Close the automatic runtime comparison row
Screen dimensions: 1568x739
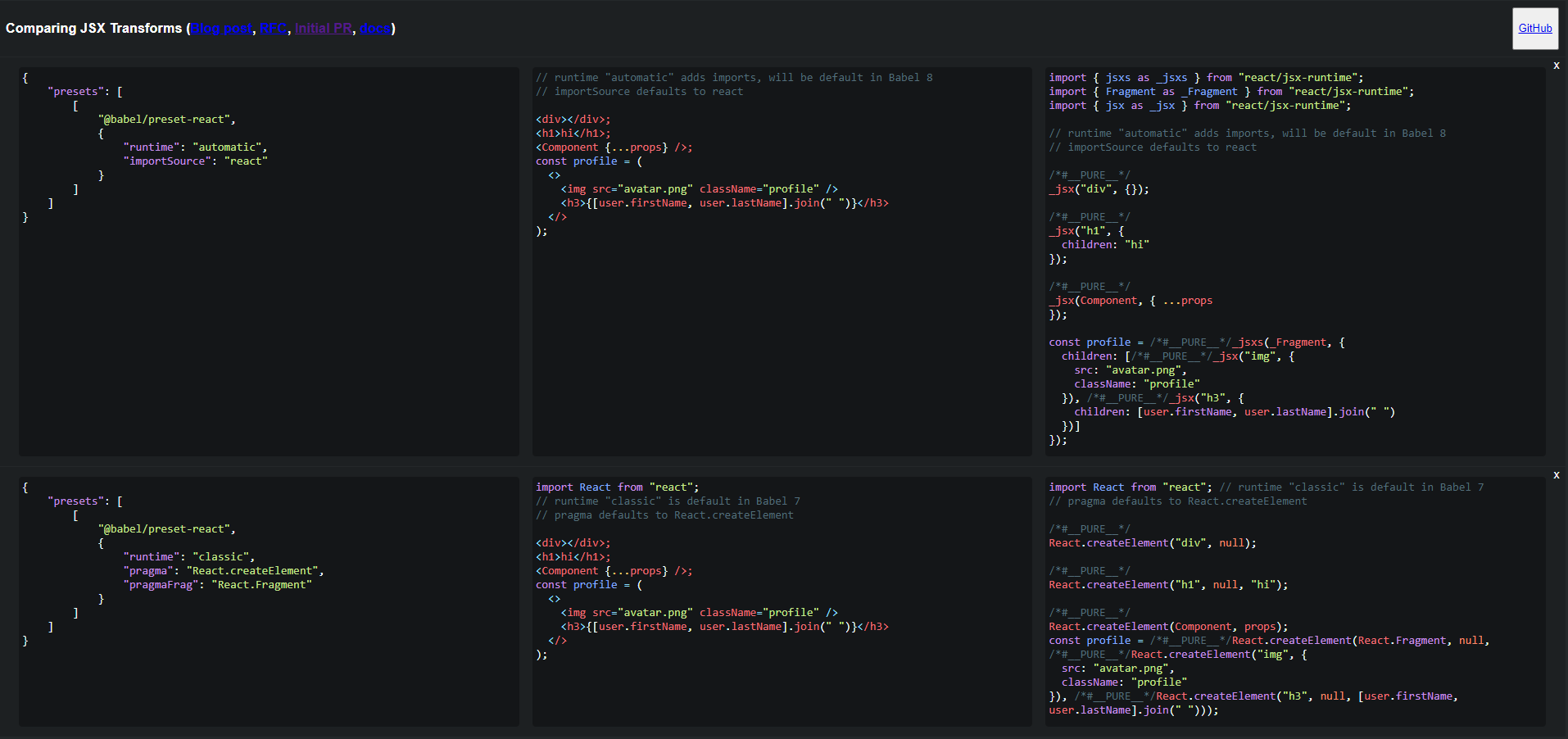pos(1557,65)
